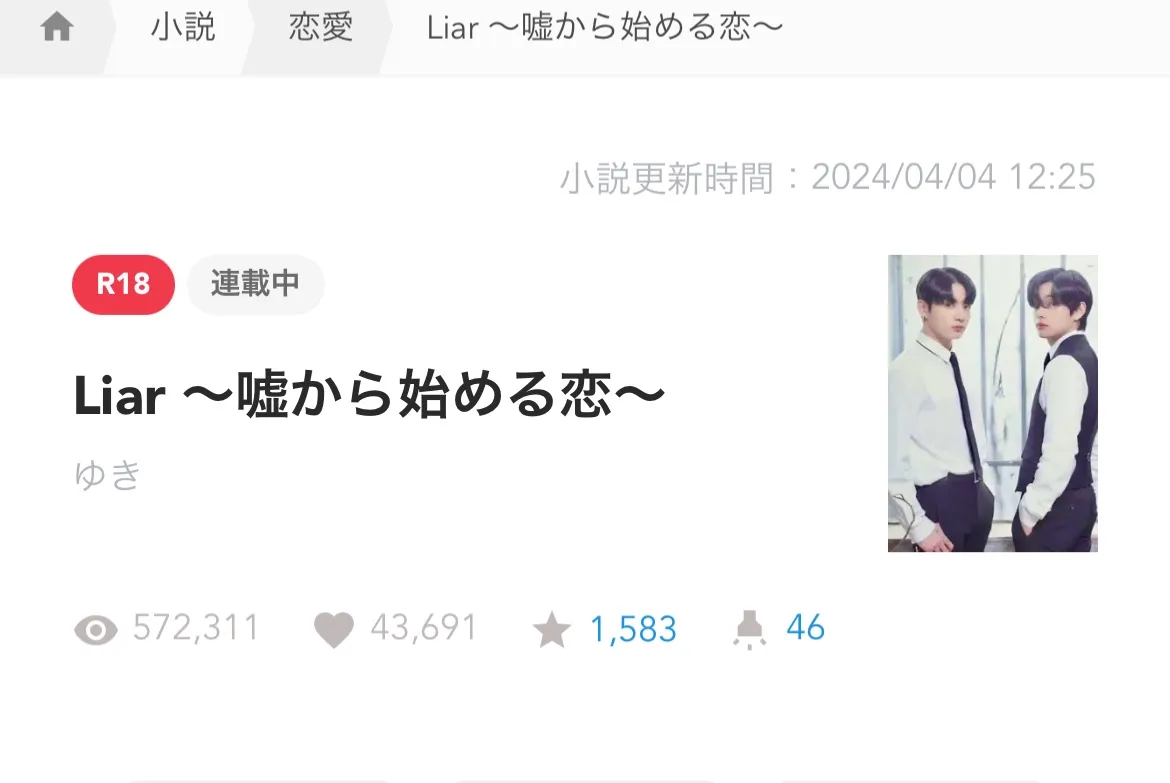
Task: Click the 43,691 likes number
Action: [424, 628]
